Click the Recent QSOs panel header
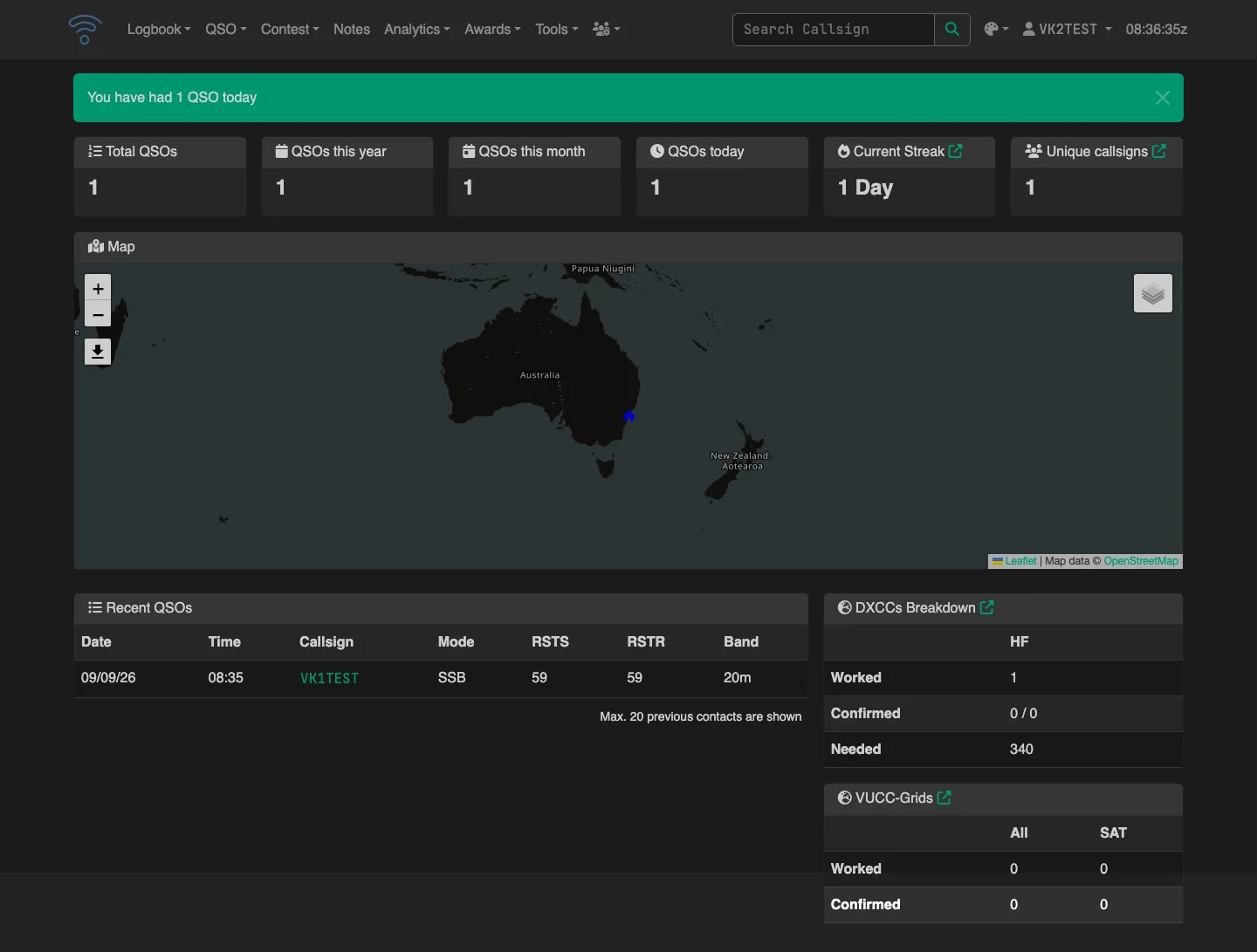The height and width of the screenshot is (952, 1257). point(441,608)
